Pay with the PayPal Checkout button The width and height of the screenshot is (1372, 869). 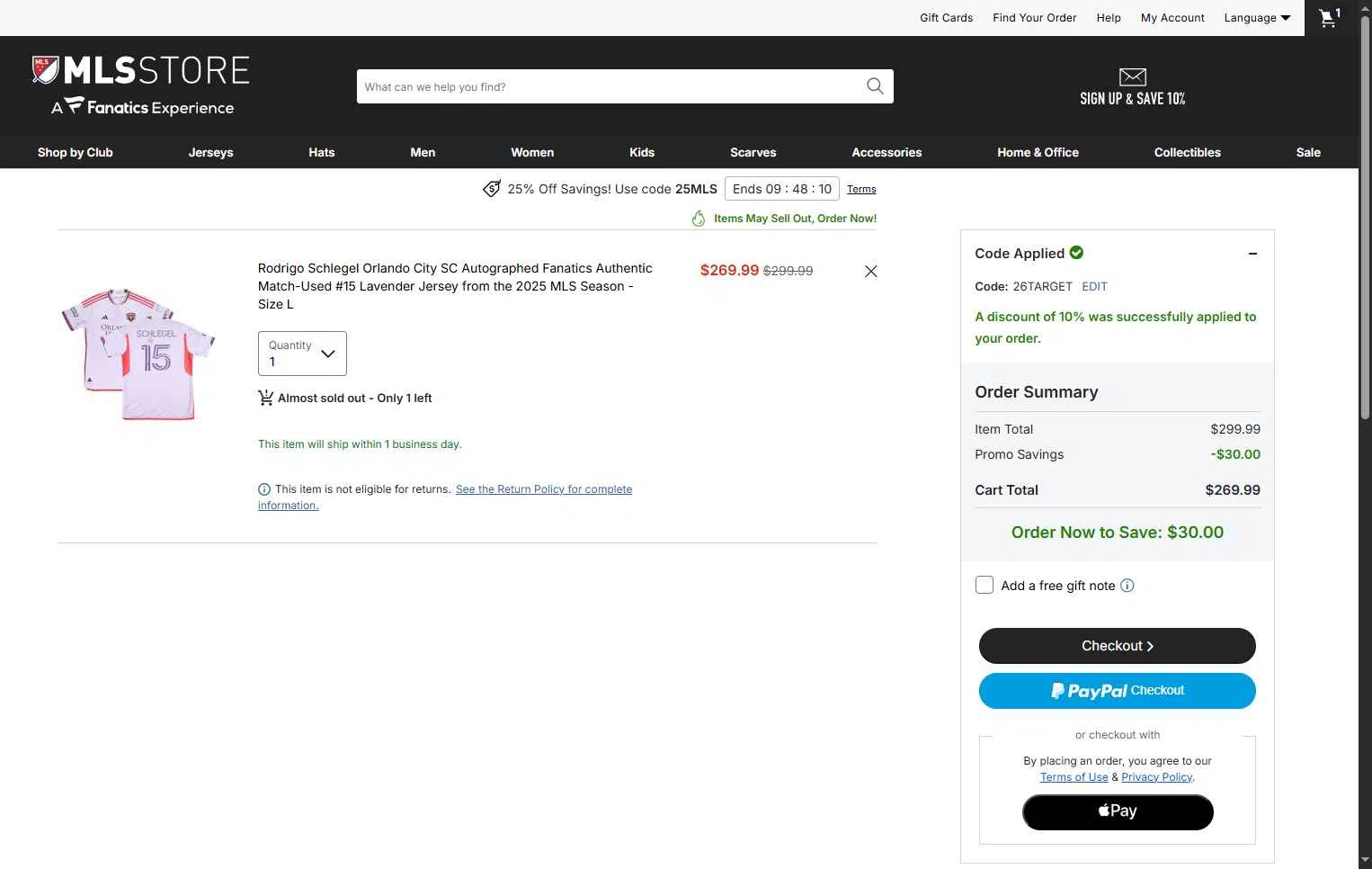(1117, 691)
